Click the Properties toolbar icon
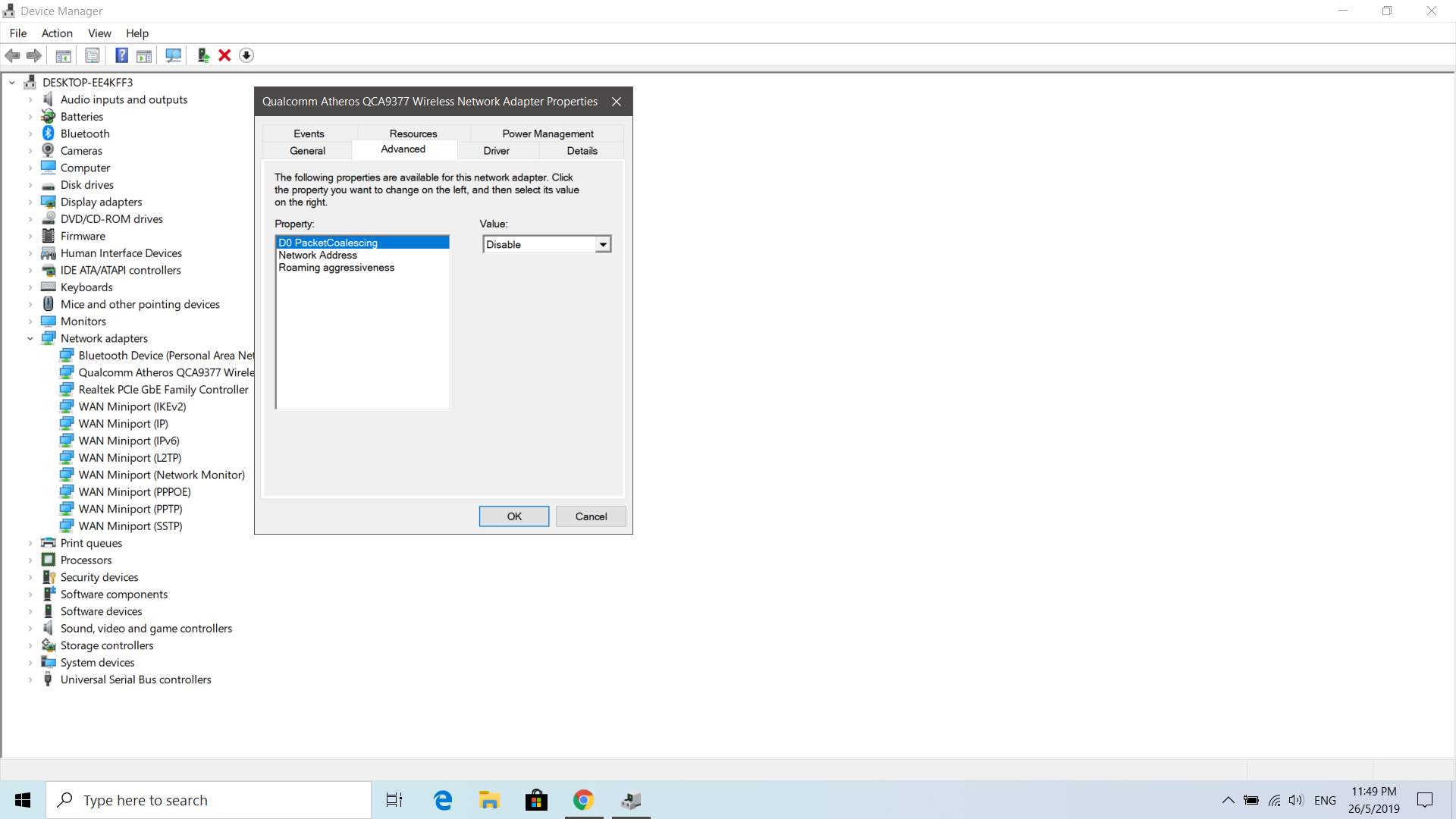This screenshot has height=819, width=1456. (93, 55)
